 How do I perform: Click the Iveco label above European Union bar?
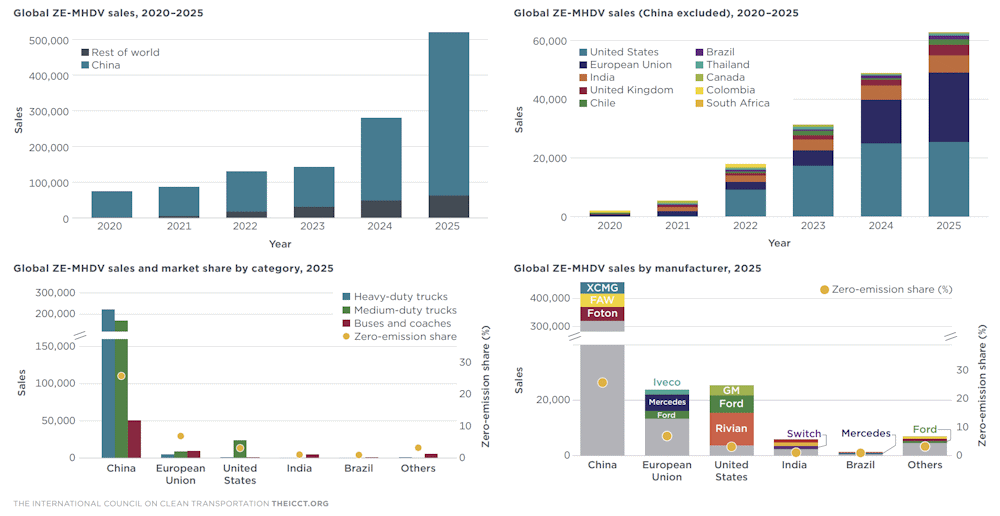pyautogui.click(x=666, y=383)
